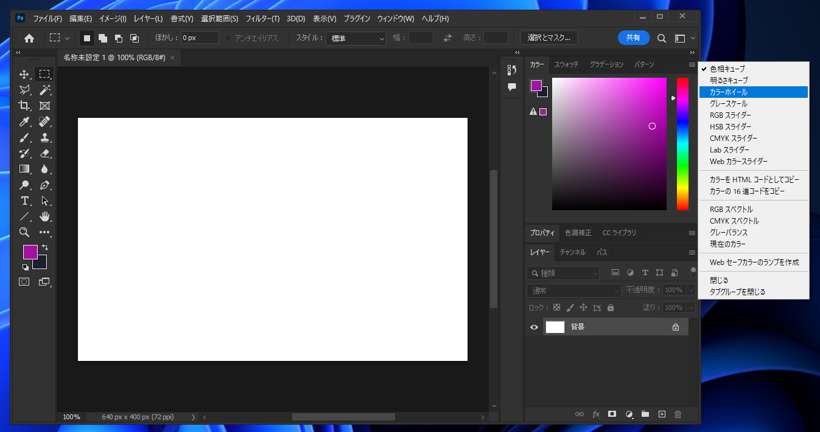
Task: Open the History panel icon
Action: point(512,70)
